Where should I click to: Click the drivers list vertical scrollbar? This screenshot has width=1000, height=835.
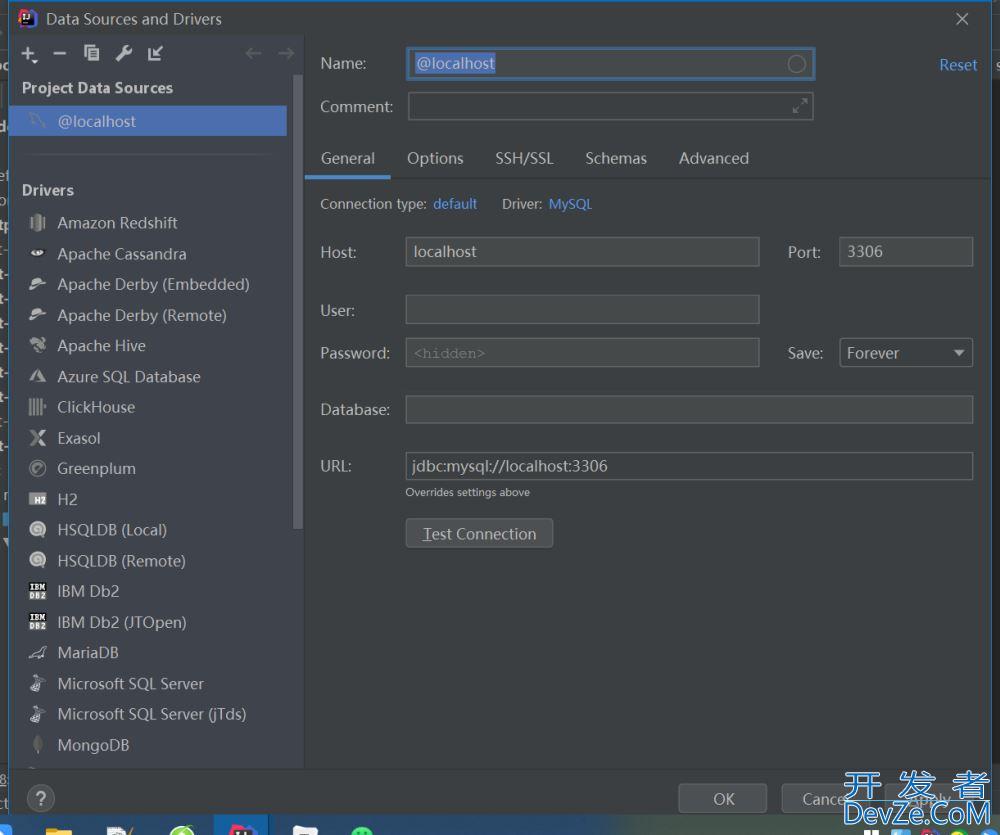[x=297, y=302]
